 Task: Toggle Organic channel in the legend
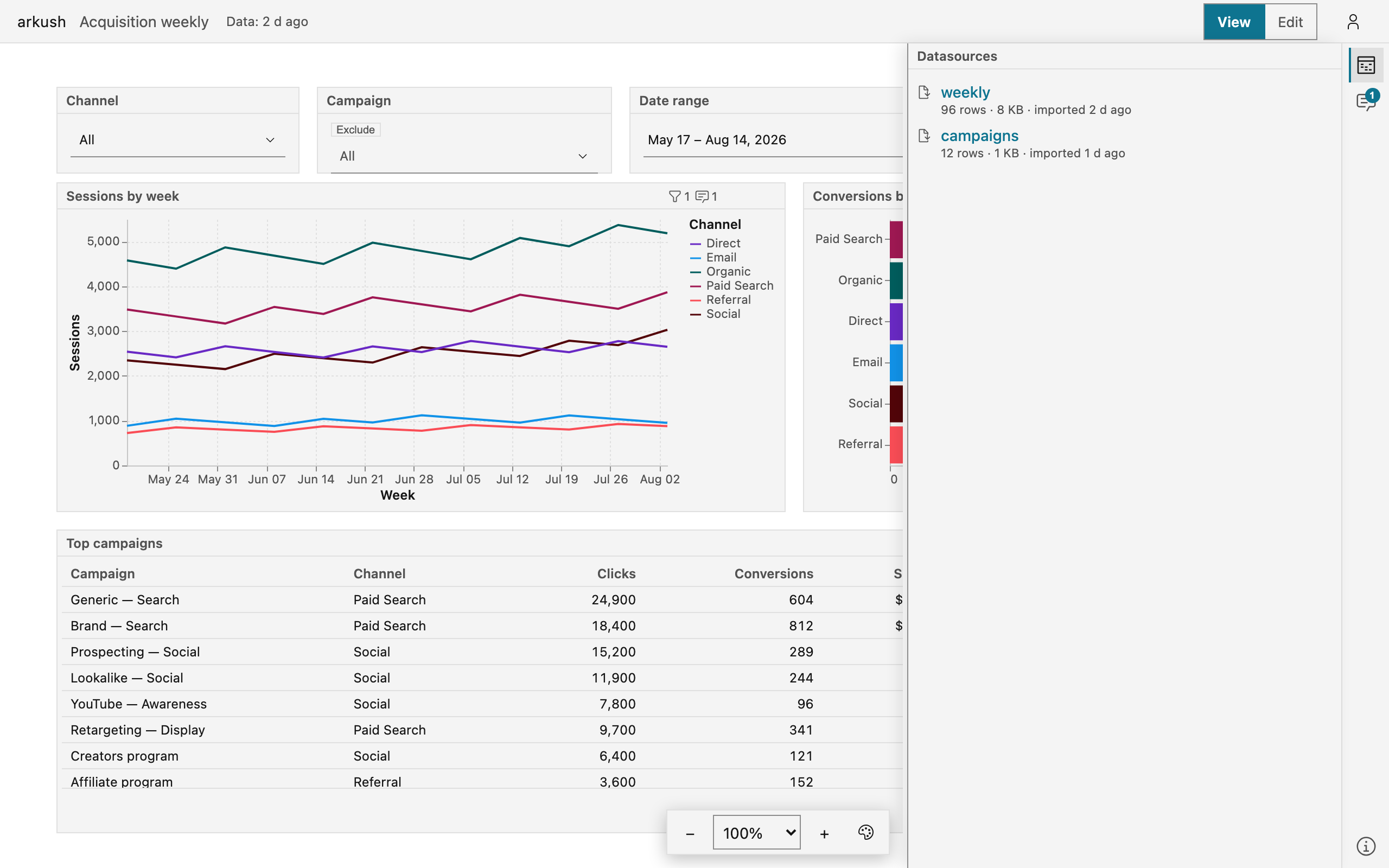[x=720, y=272]
